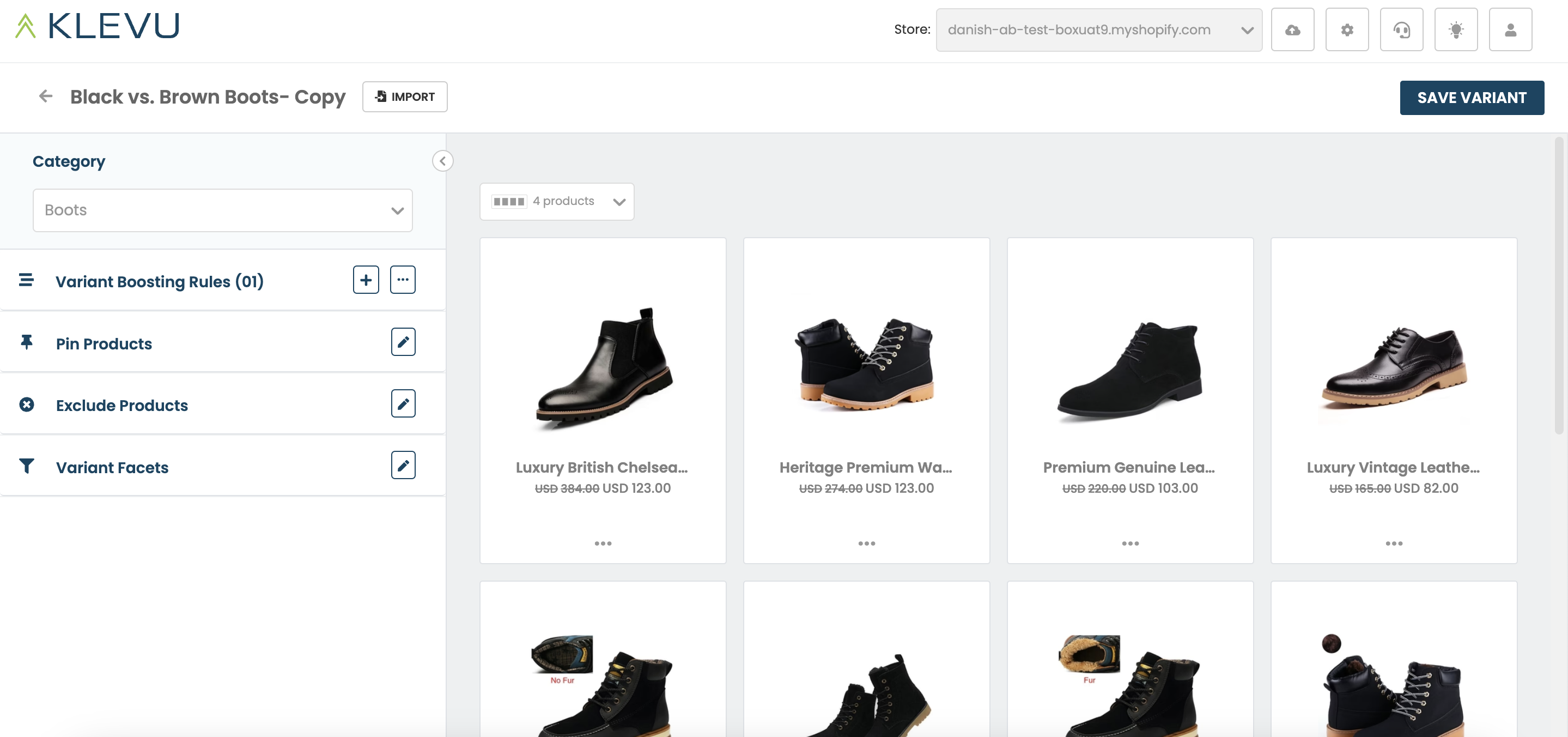1568x737 pixels.
Task: Go back using the left arrow
Action: (x=46, y=96)
